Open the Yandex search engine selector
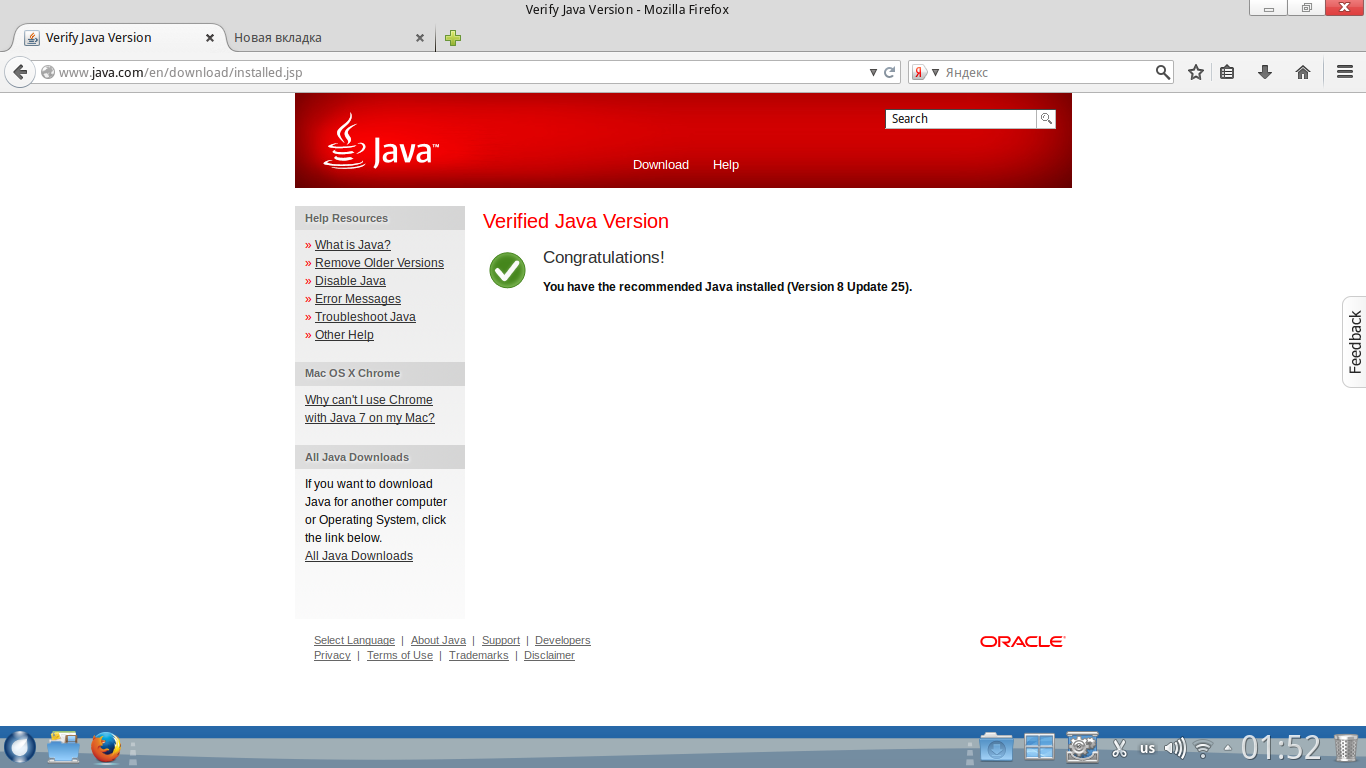This screenshot has height=768, width=1366. [x=926, y=72]
